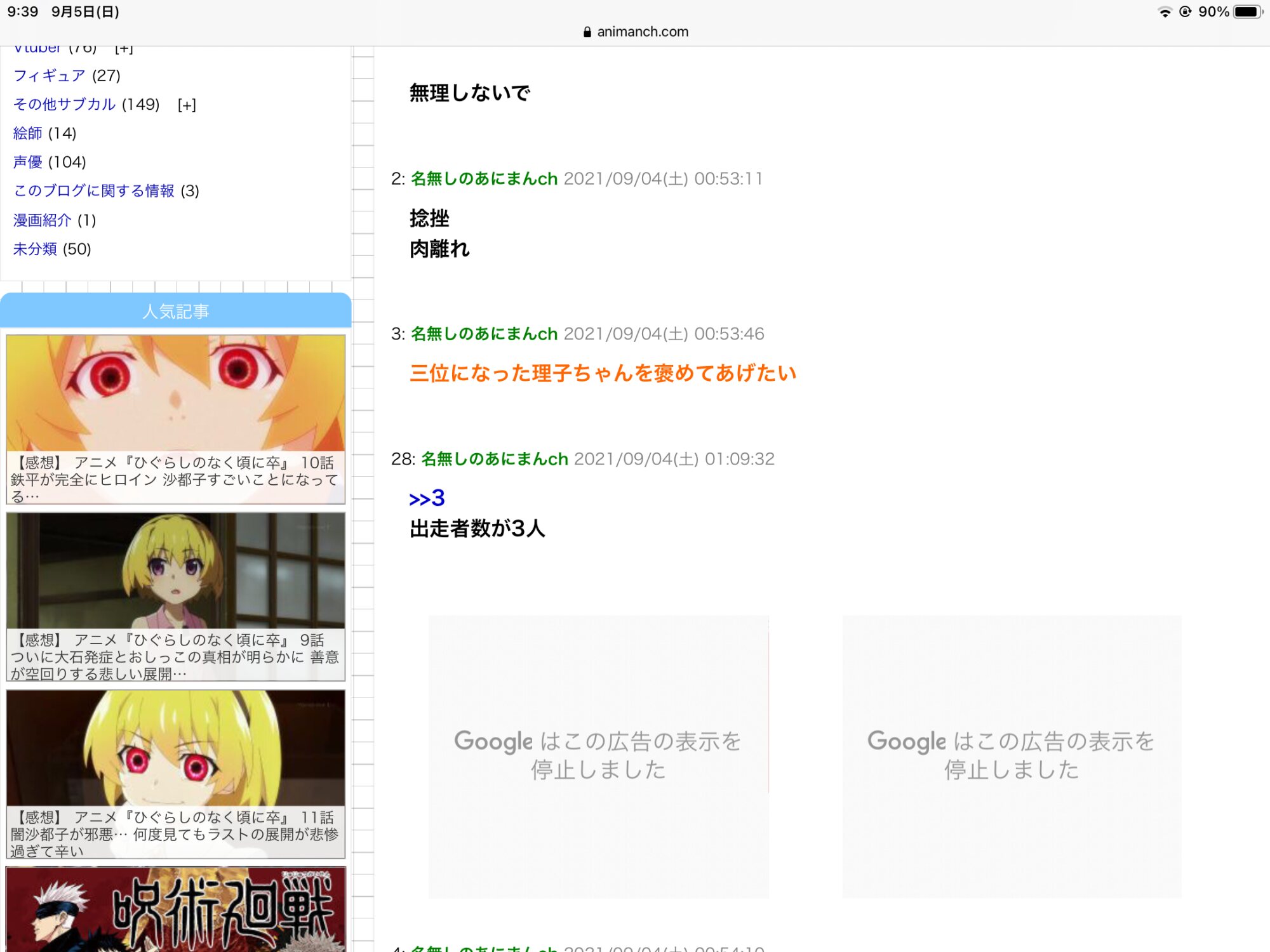Tap the rotation lock status icon
1270x952 pixels.
1185,11
